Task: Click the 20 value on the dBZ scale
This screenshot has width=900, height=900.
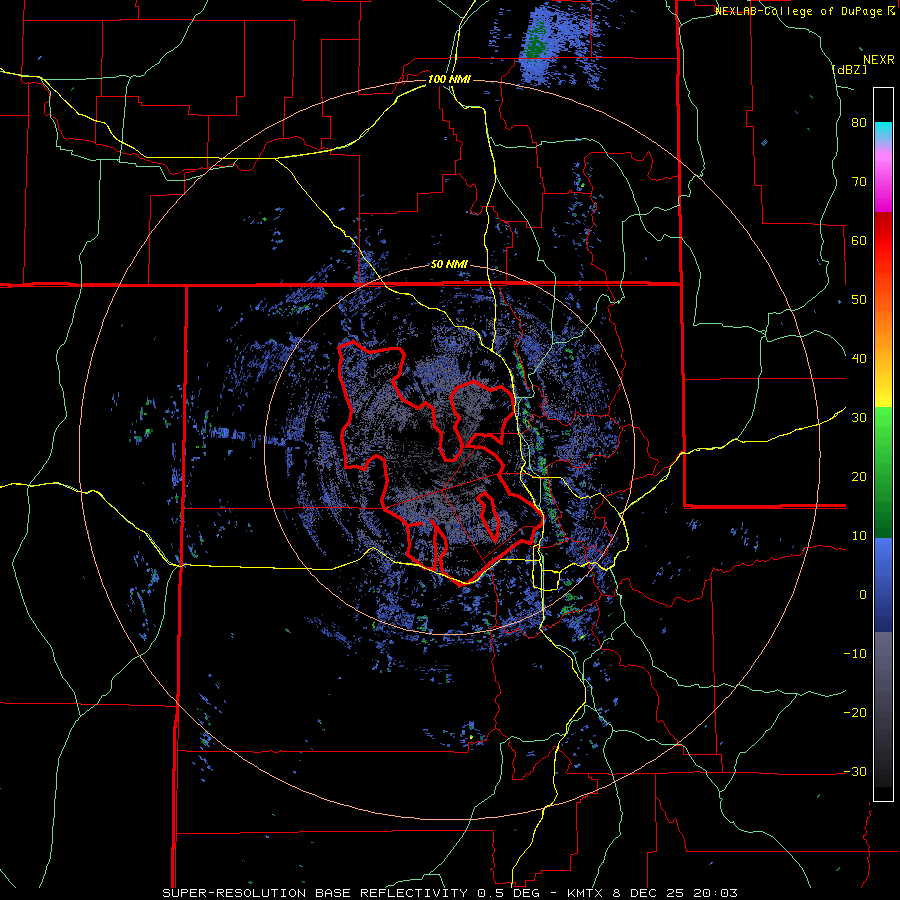Action: (x=859, y=477)
